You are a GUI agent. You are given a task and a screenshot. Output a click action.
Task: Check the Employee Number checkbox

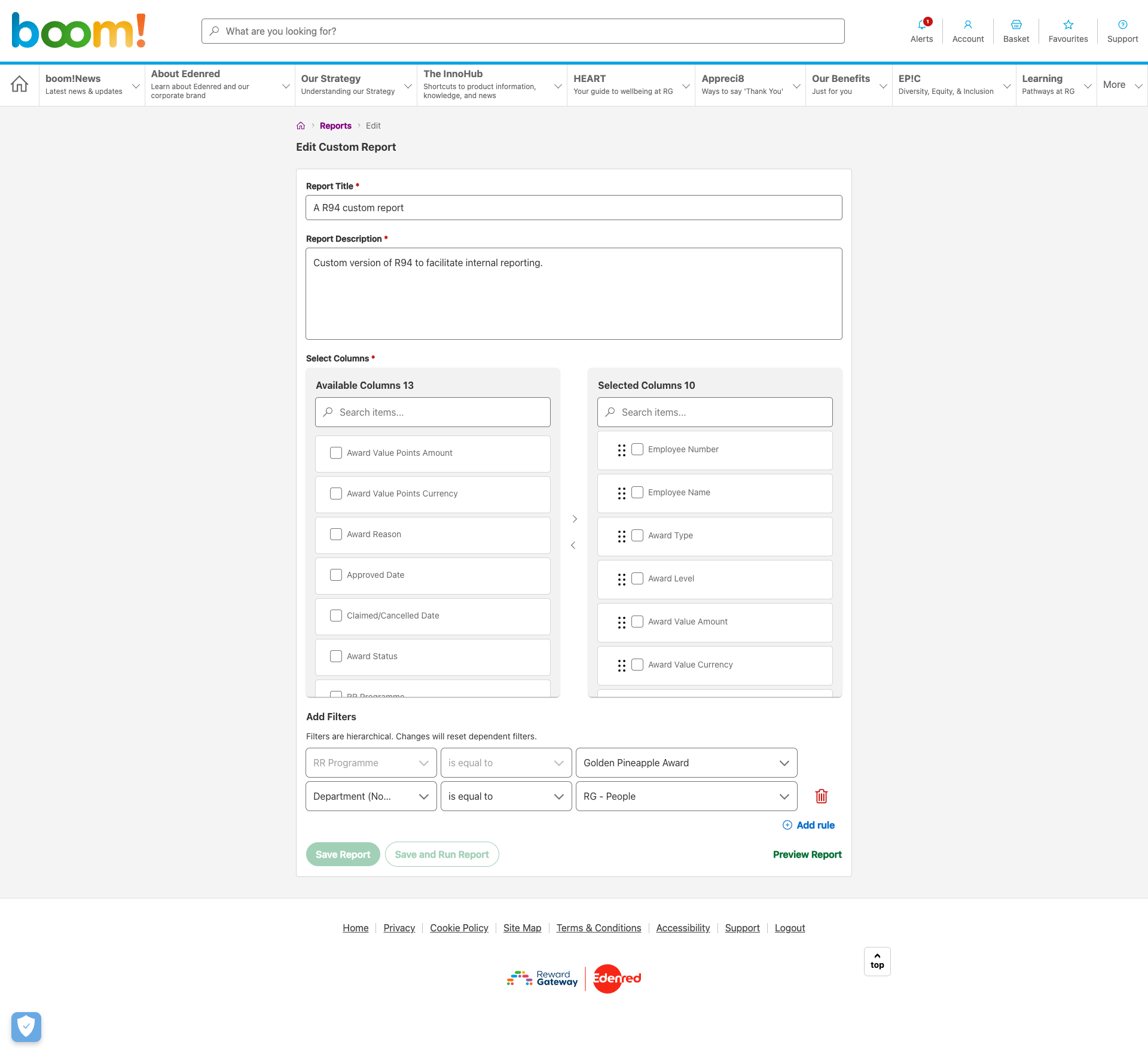click(x=638, y=449)
